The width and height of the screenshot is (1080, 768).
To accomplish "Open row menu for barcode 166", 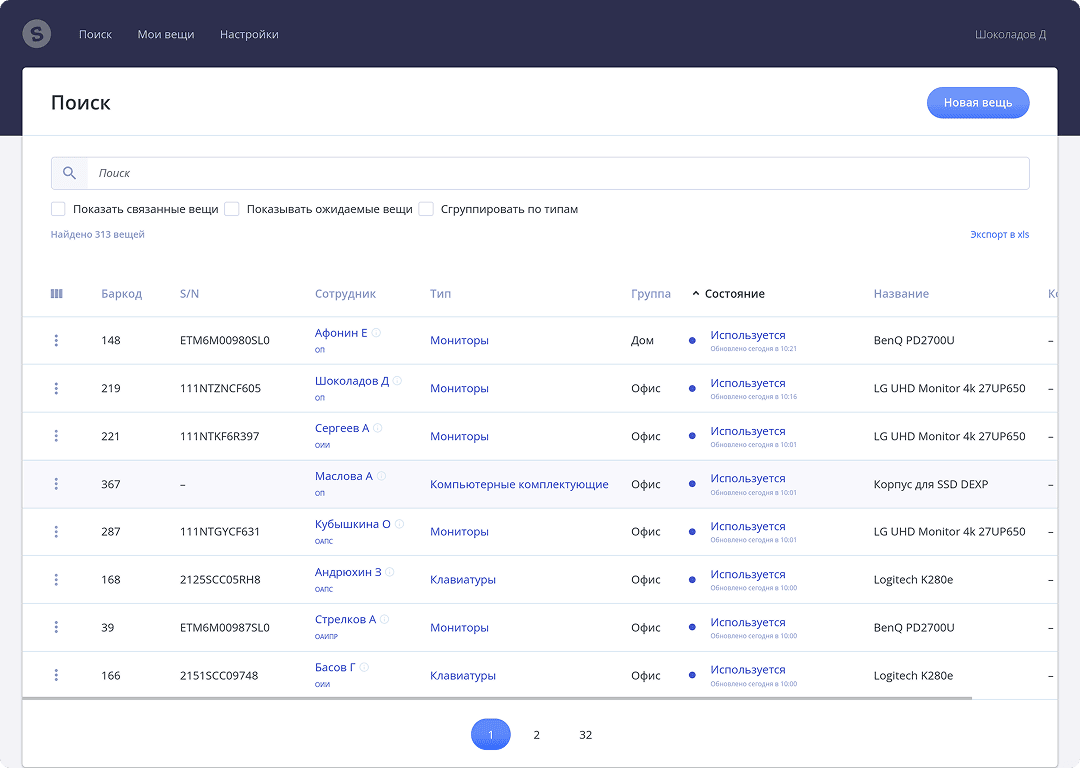I will click(56, 676).
